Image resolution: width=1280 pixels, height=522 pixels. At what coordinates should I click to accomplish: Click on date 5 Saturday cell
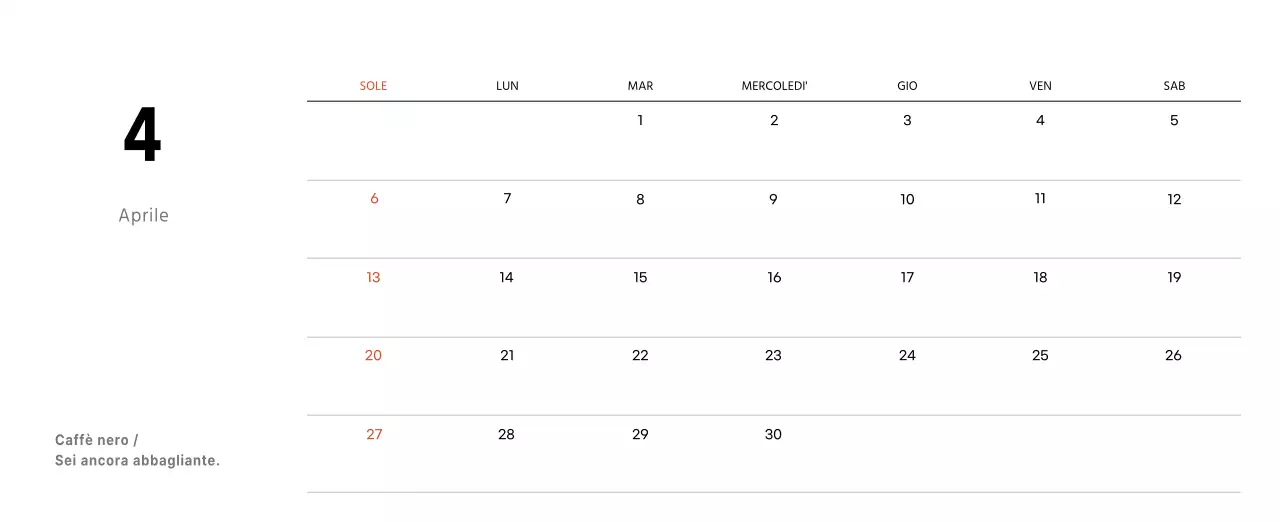pos(1174,121)
